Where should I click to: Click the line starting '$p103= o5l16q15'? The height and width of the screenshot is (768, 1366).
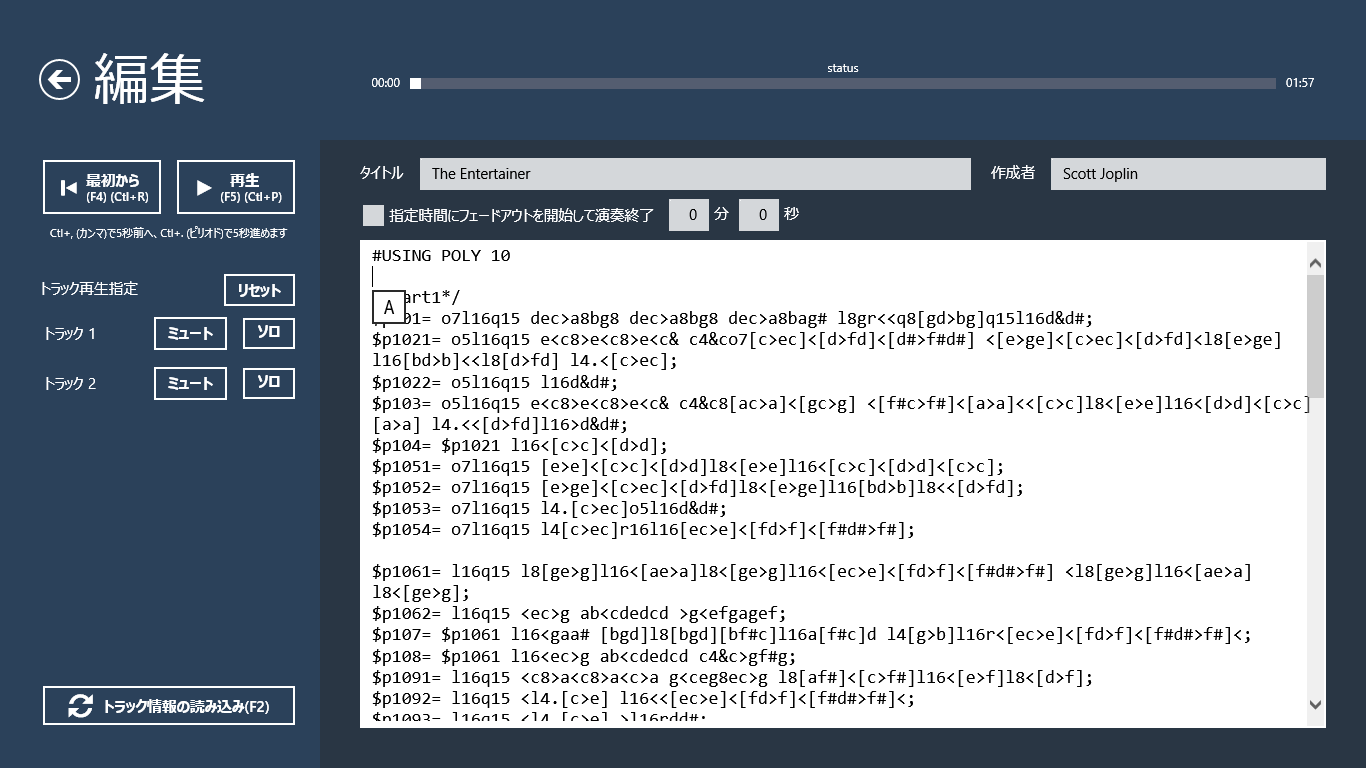point(840,413)
